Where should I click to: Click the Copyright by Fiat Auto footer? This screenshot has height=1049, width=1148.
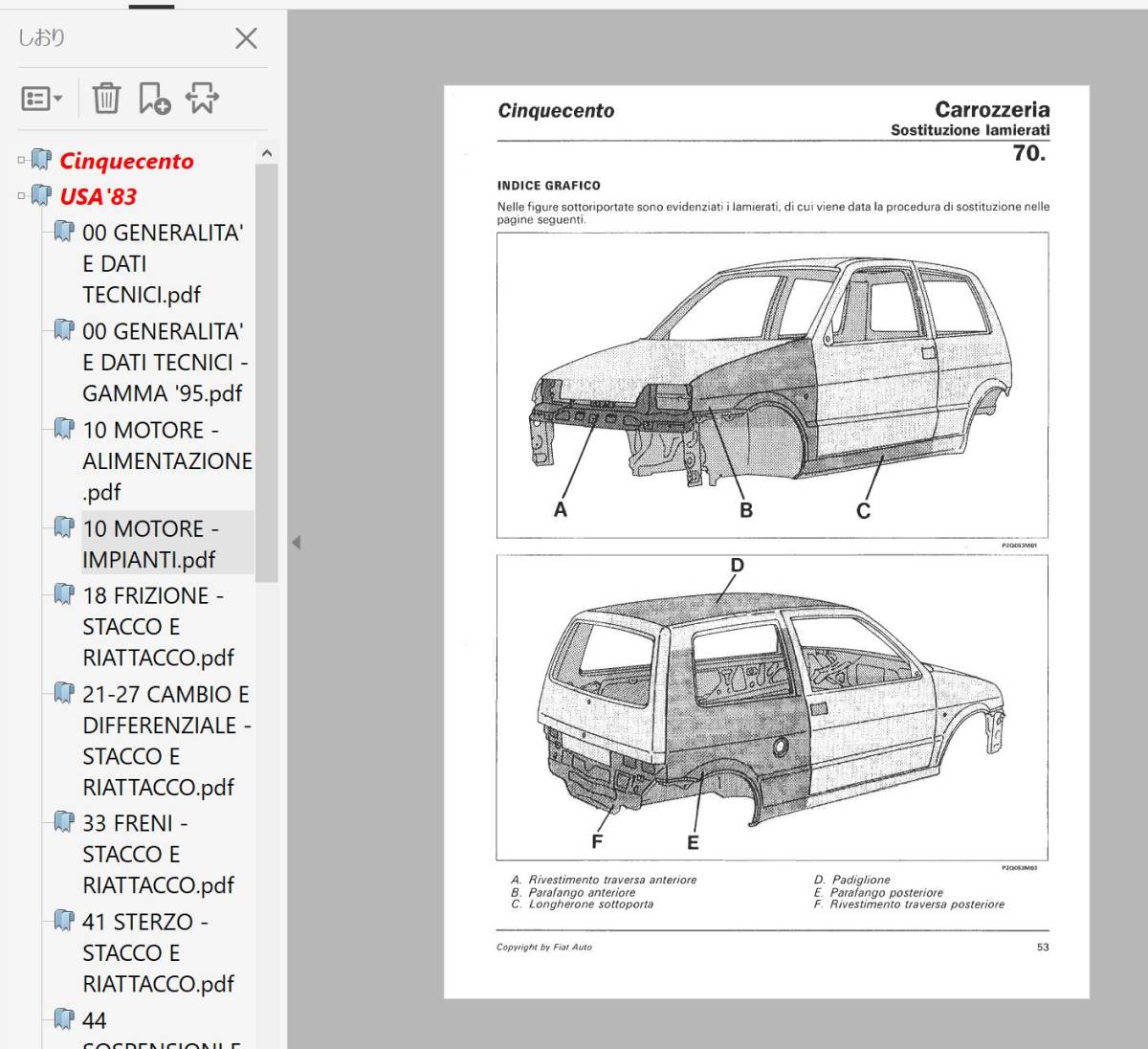coord(544,948)
